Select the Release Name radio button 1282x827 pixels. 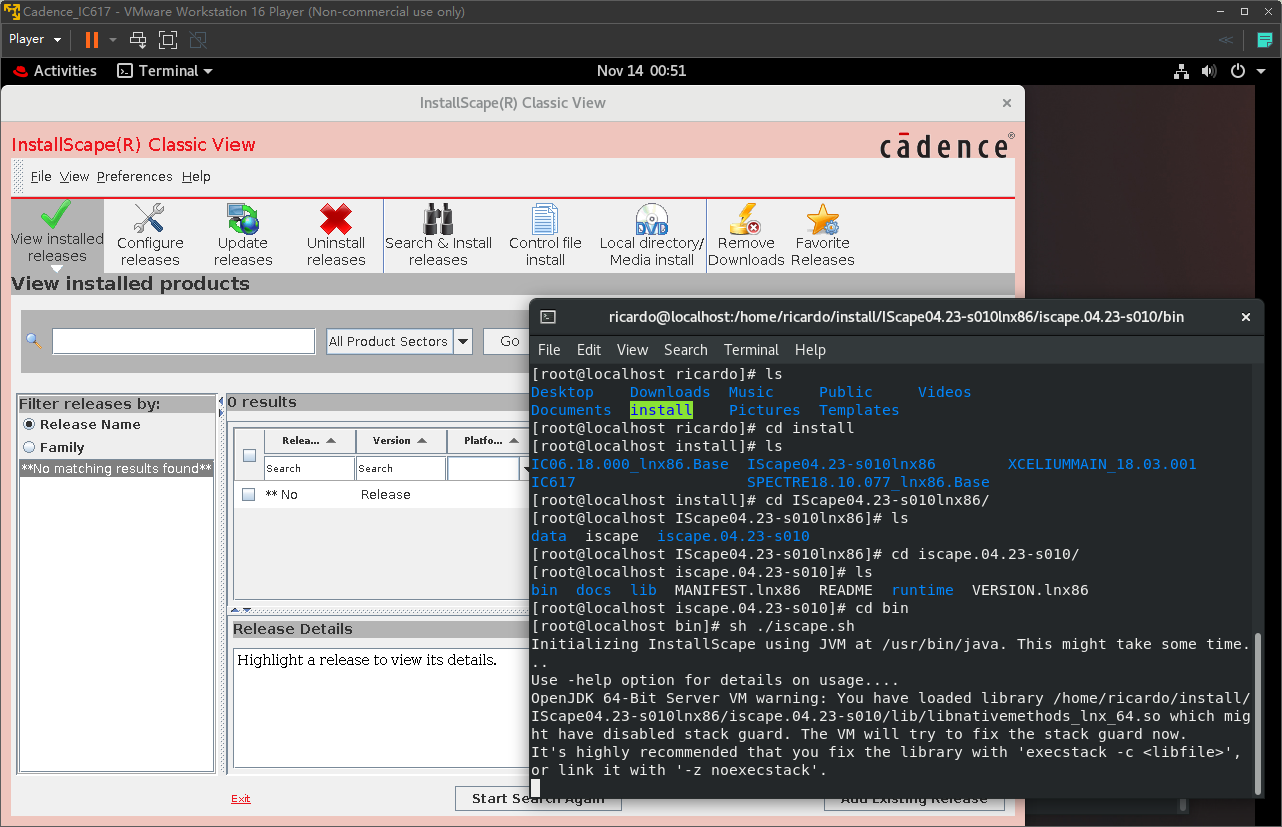tap(29, 424)
